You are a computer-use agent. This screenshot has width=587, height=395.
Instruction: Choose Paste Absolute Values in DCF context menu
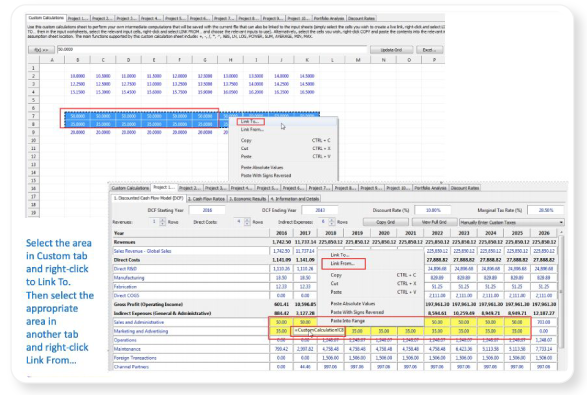353,304
